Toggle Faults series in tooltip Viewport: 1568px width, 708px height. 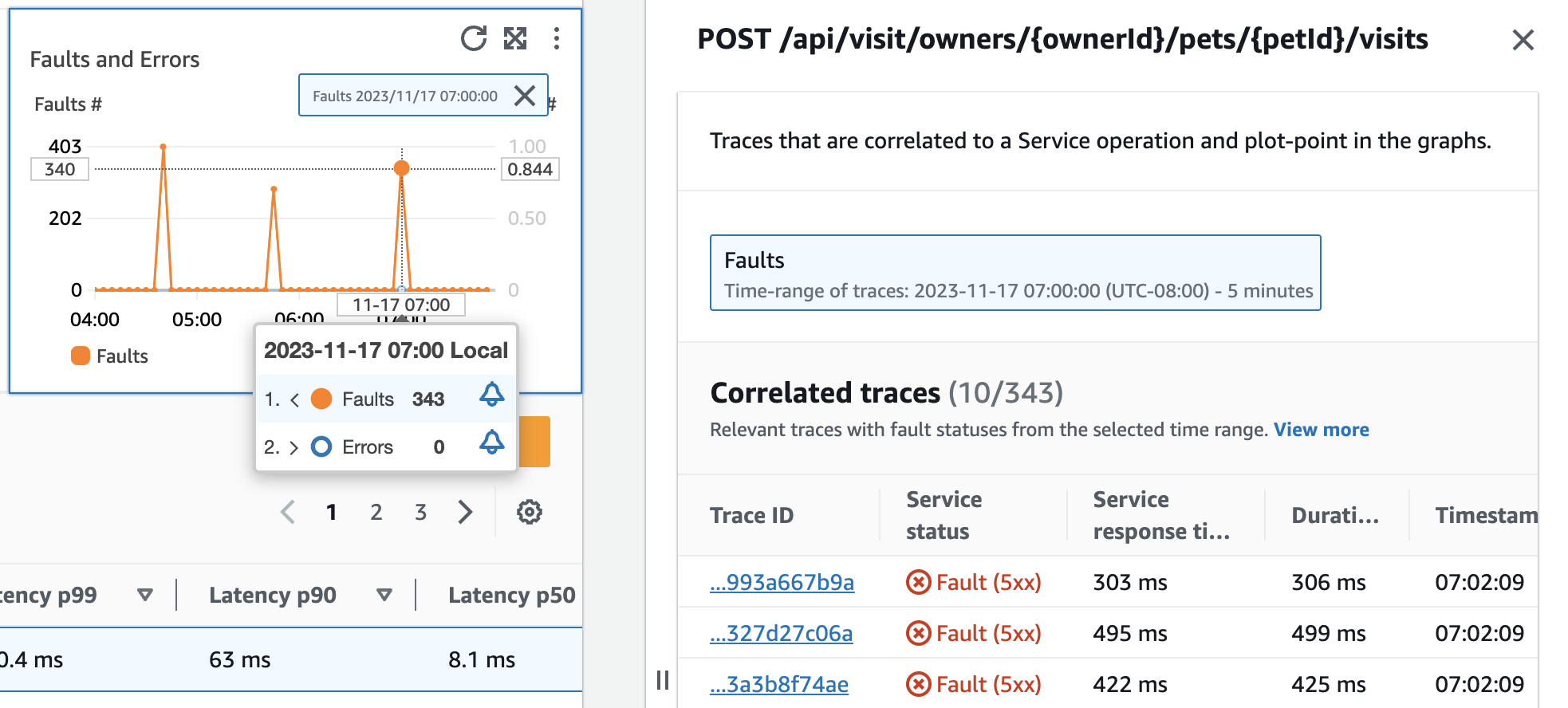(321, 399)
